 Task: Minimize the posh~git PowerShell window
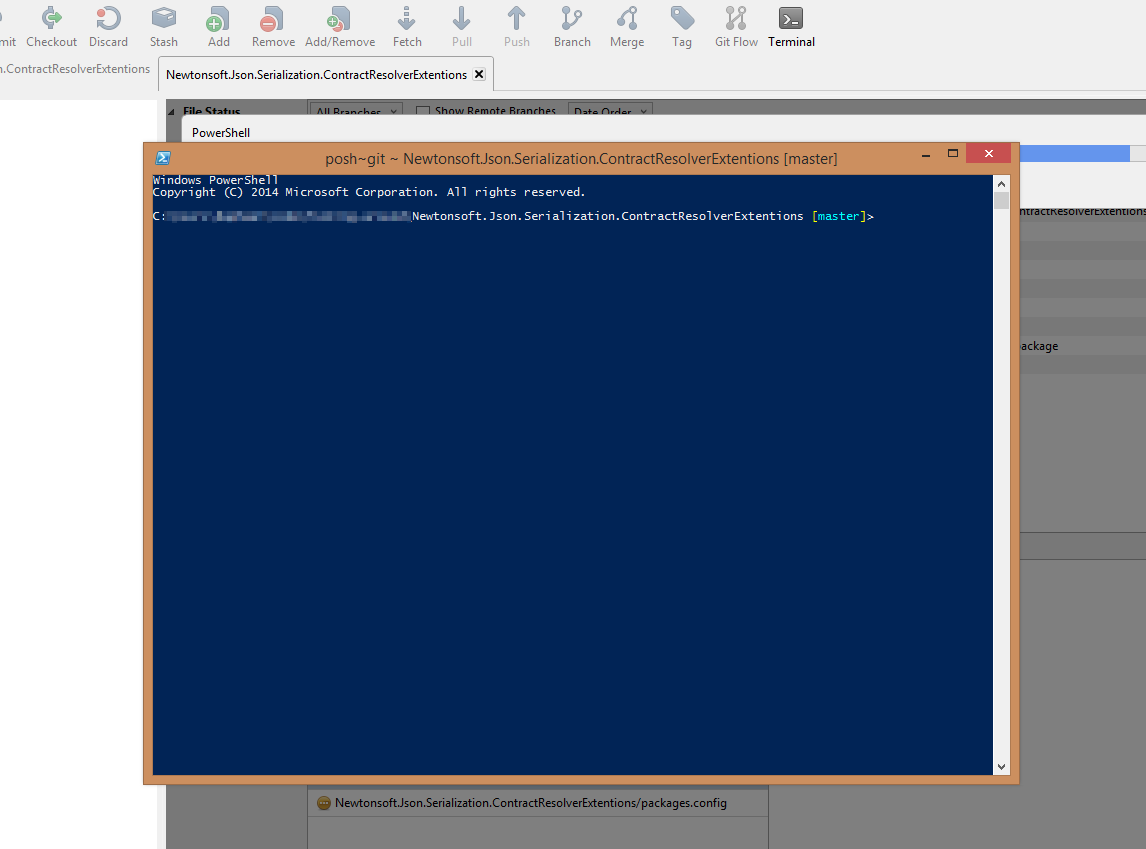click(926, 155)
